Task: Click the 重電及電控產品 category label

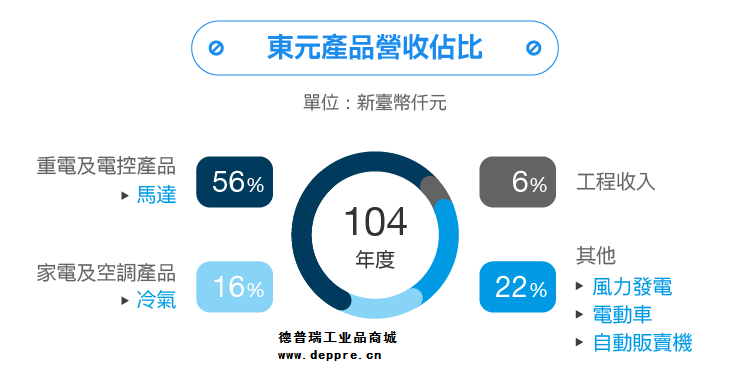Action: pyautogui.click(x=106, y=166)
